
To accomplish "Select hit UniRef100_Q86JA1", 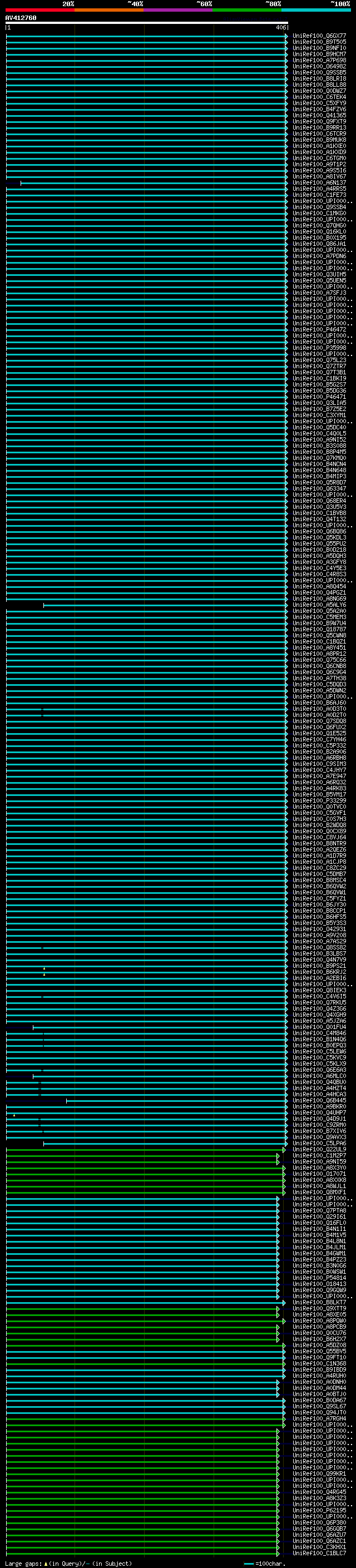I will pos(319,244).
